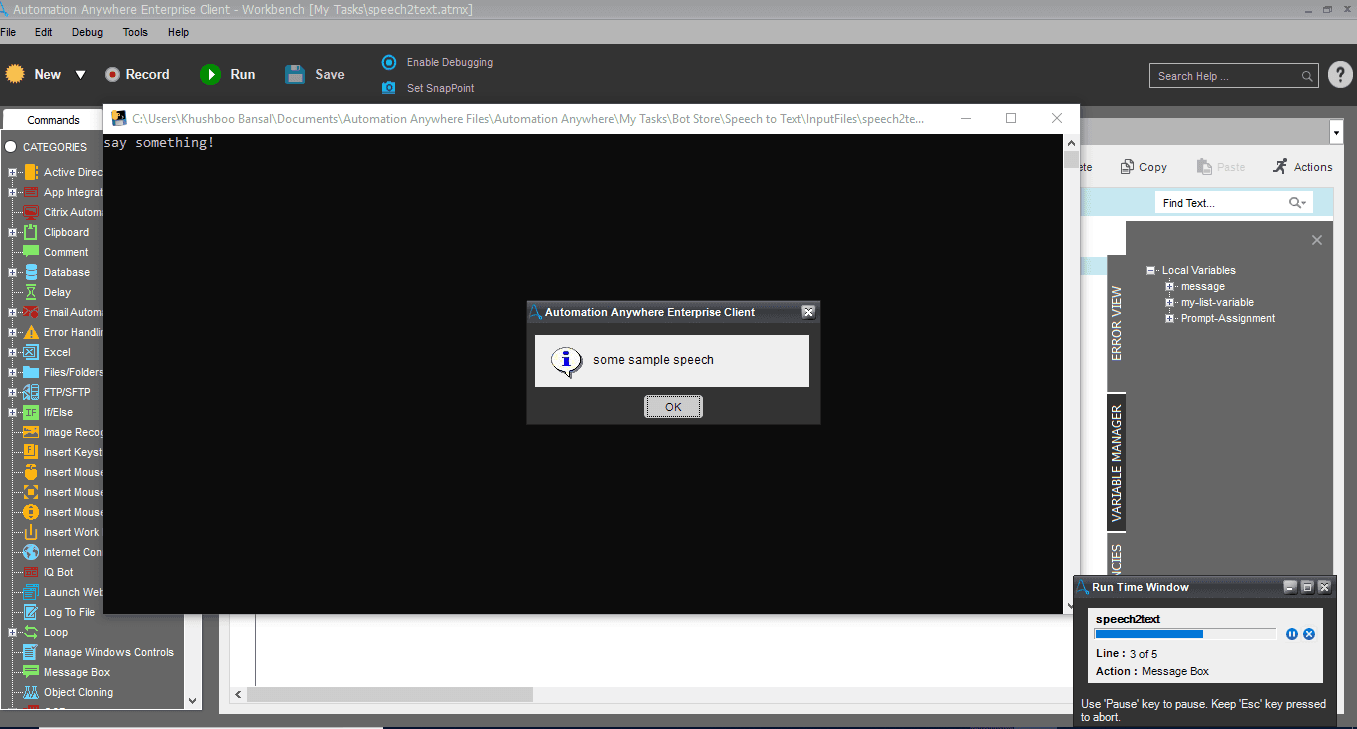Open the Tools menu
This screenshot has height=729, width=1357.
point(135,32)
